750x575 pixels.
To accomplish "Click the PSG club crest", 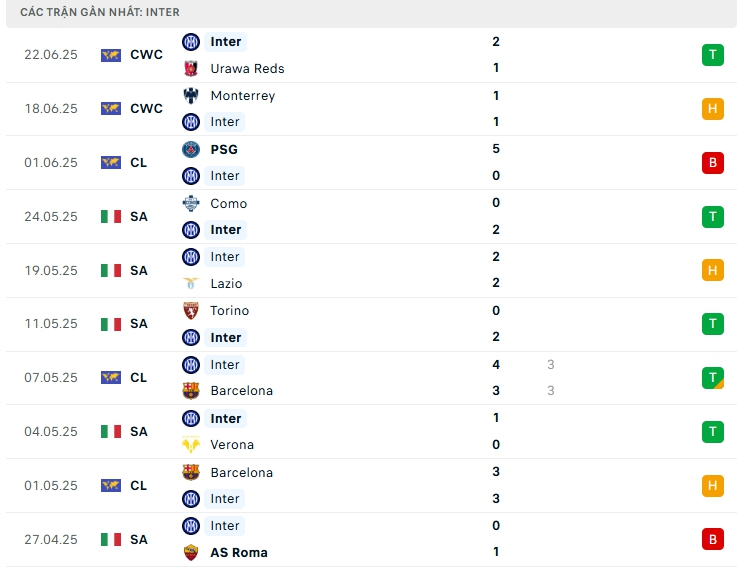I will tap(191, 149).
